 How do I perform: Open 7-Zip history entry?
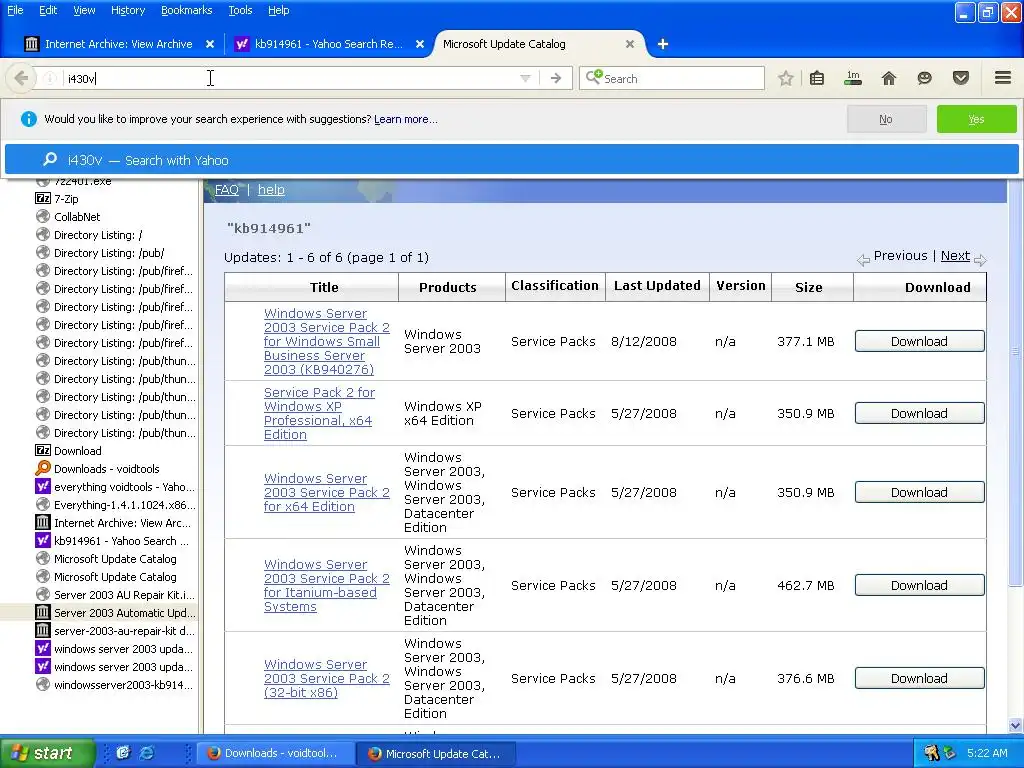(x=66, y=199)
